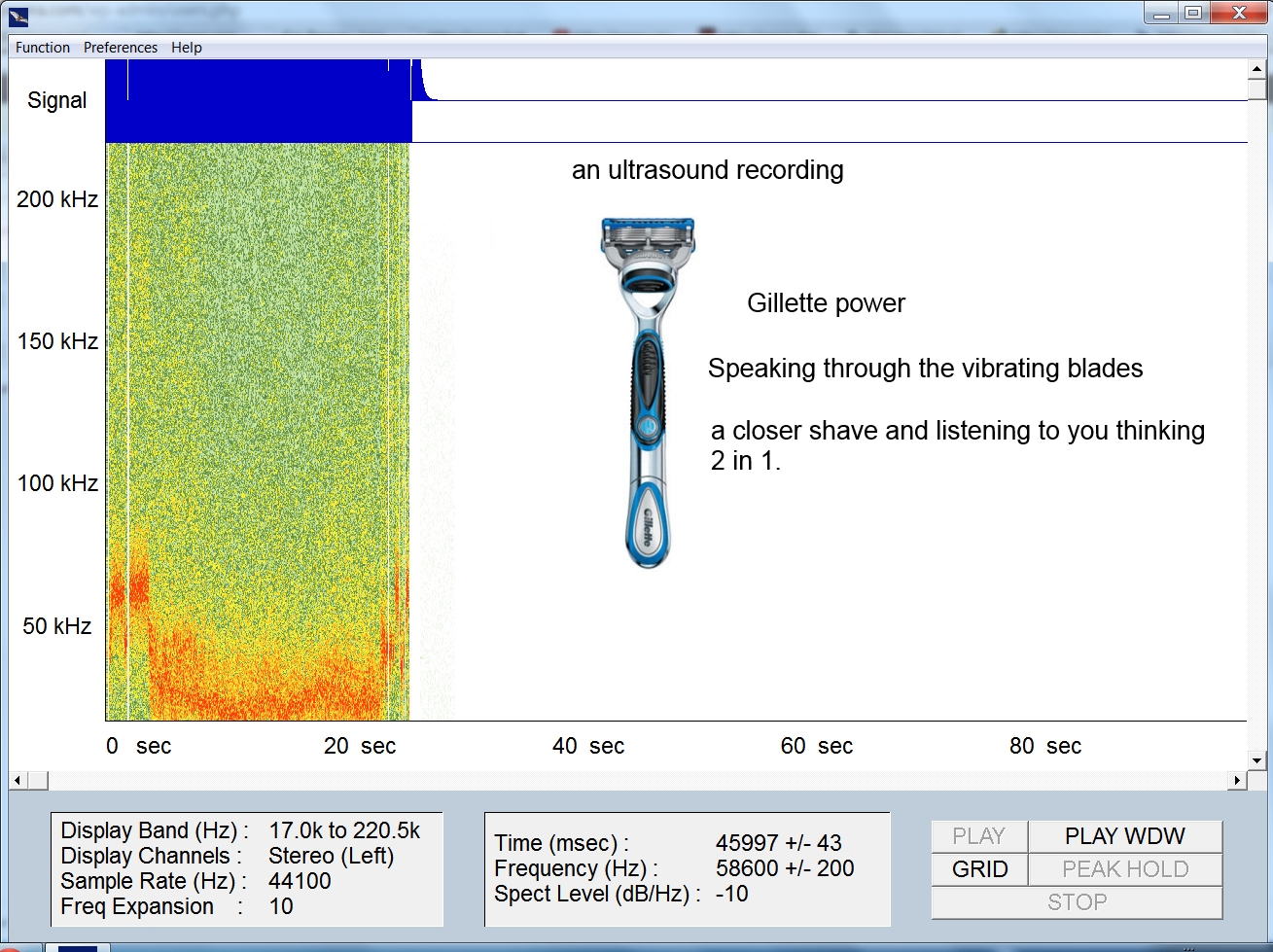Open the Function menu
The width and height of the screenshot is (1273, 952).
click(43, 48)
